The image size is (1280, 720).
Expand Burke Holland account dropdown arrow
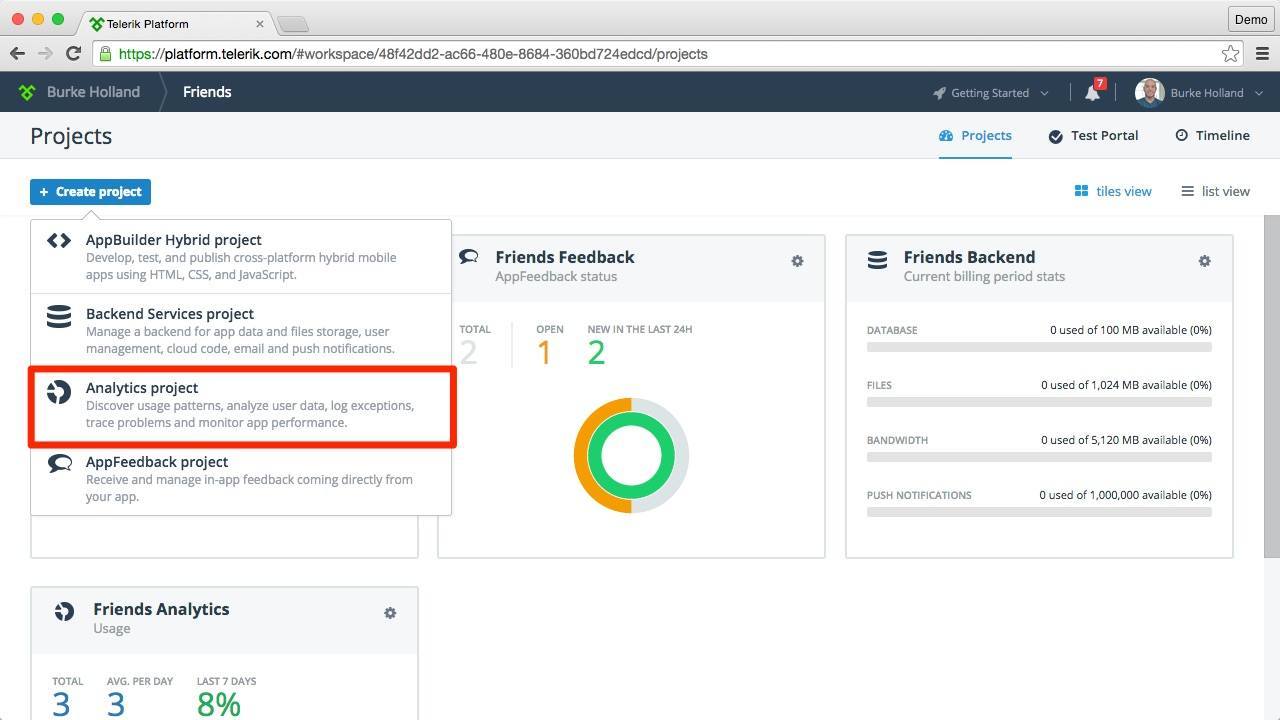pos(1259,93)
